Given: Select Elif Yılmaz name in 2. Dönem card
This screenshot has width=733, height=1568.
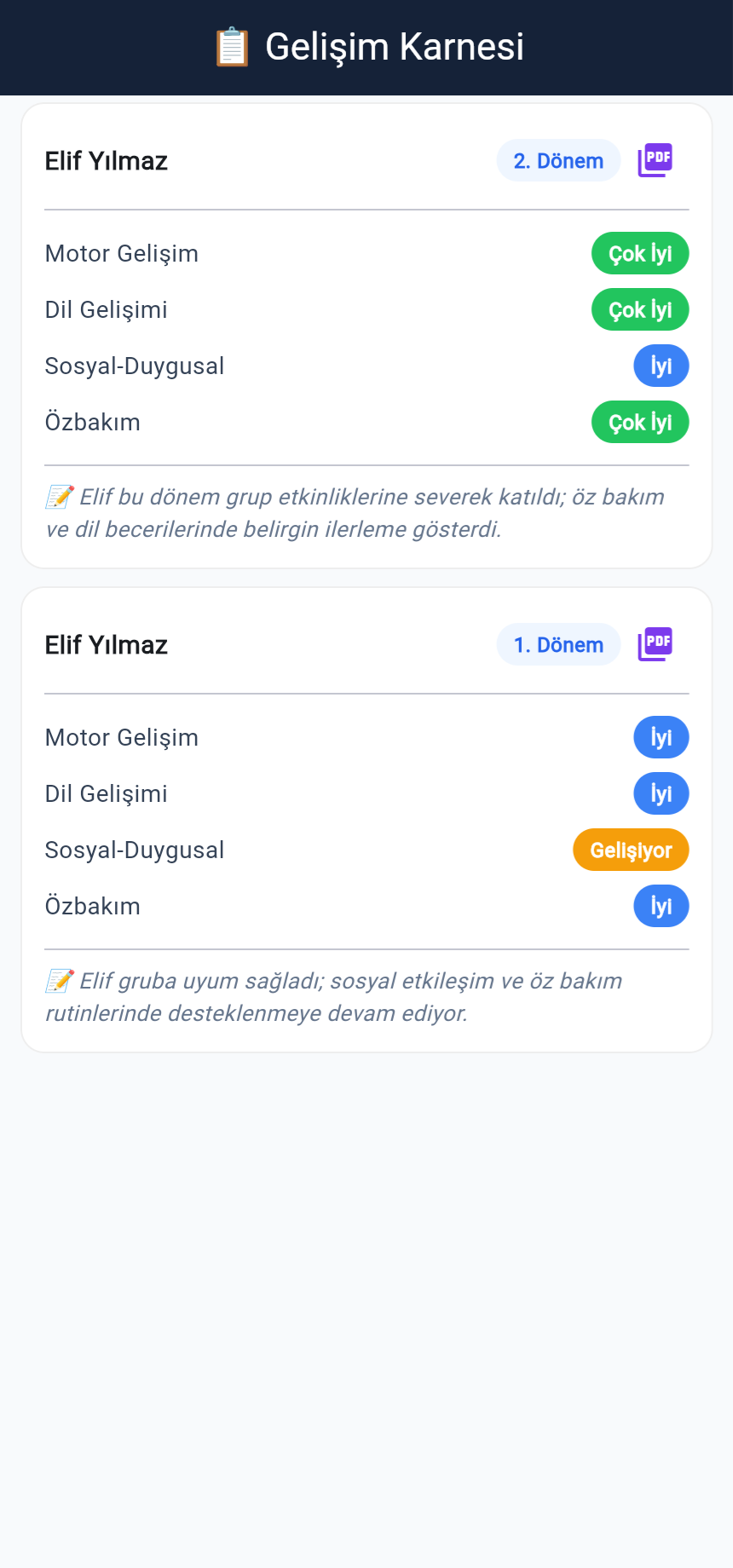Looking at the screenshot, I should tap(107, 161).
